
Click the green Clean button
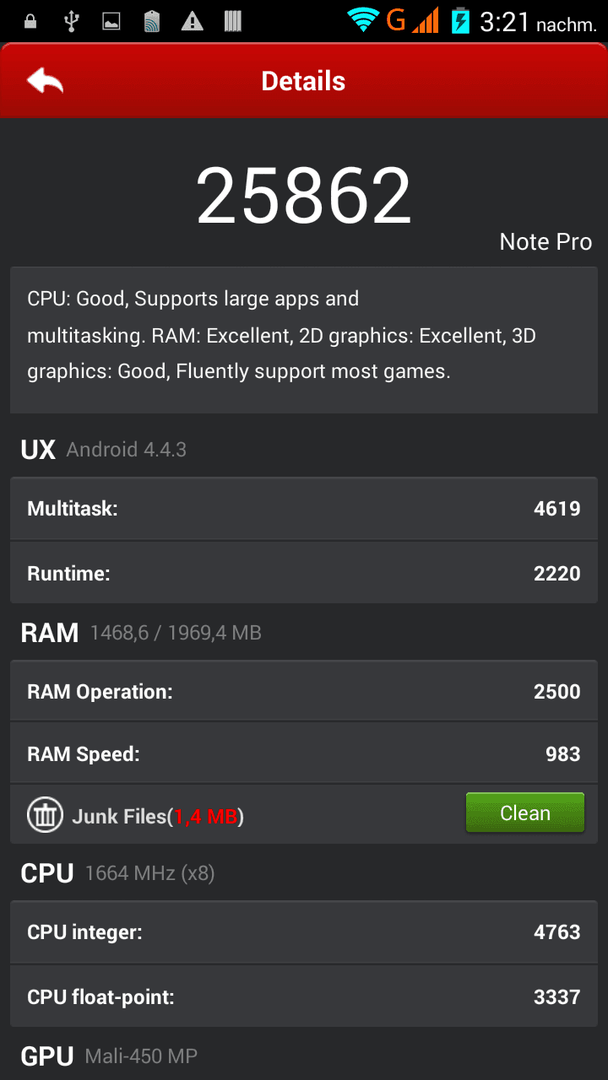[x=525, y=813]
